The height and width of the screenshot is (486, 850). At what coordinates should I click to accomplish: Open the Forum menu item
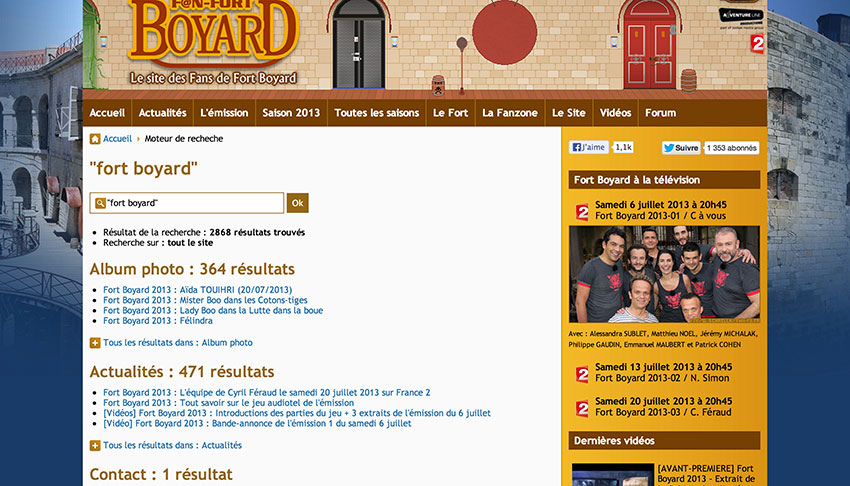(x=660, y=113)
